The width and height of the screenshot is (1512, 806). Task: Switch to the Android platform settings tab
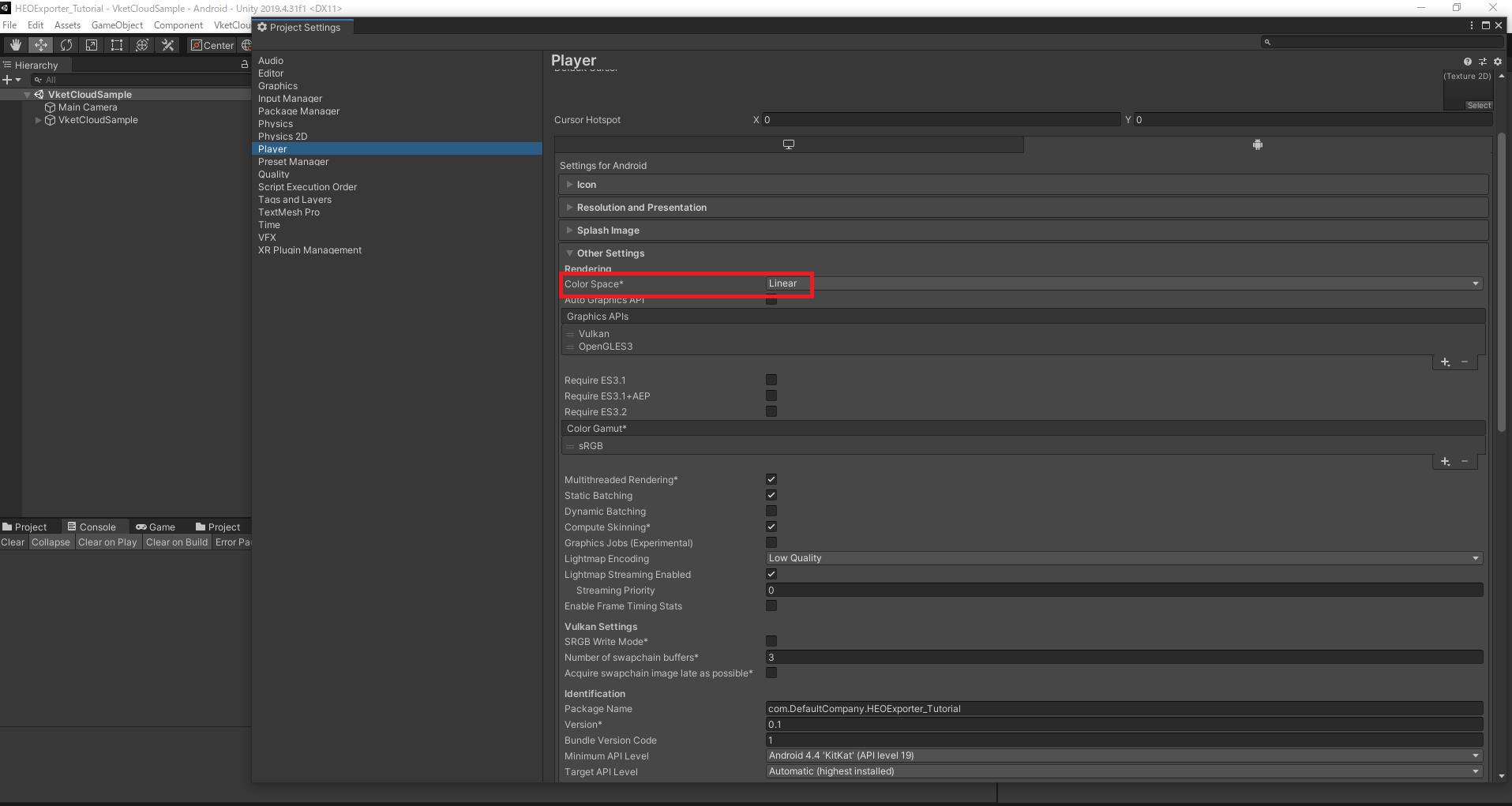tap(1257, 144)
